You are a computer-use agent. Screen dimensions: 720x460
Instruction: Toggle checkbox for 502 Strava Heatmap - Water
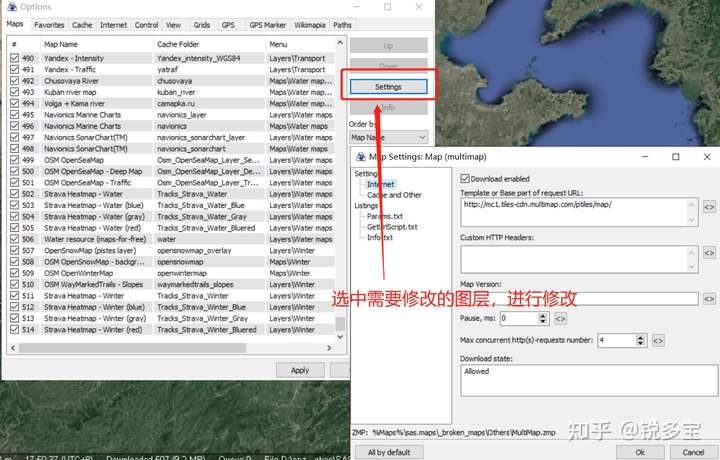(14, 194)
